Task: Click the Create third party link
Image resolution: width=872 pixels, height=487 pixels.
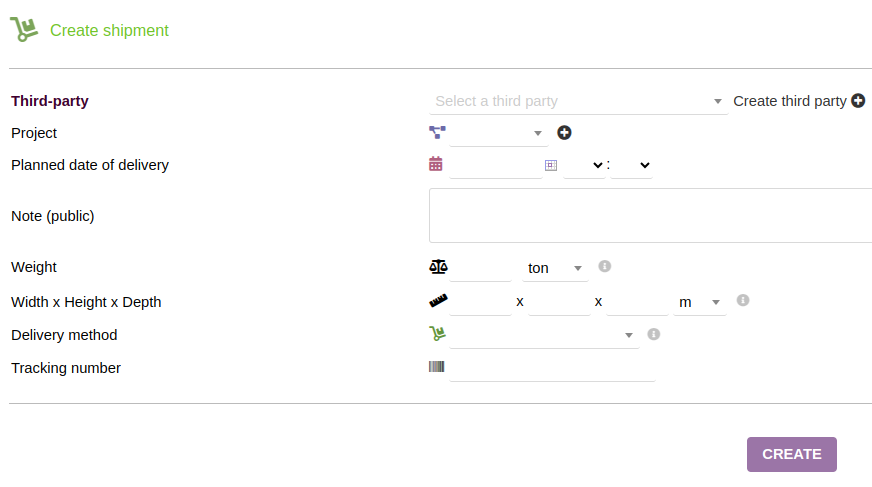Action: [790, 101]
